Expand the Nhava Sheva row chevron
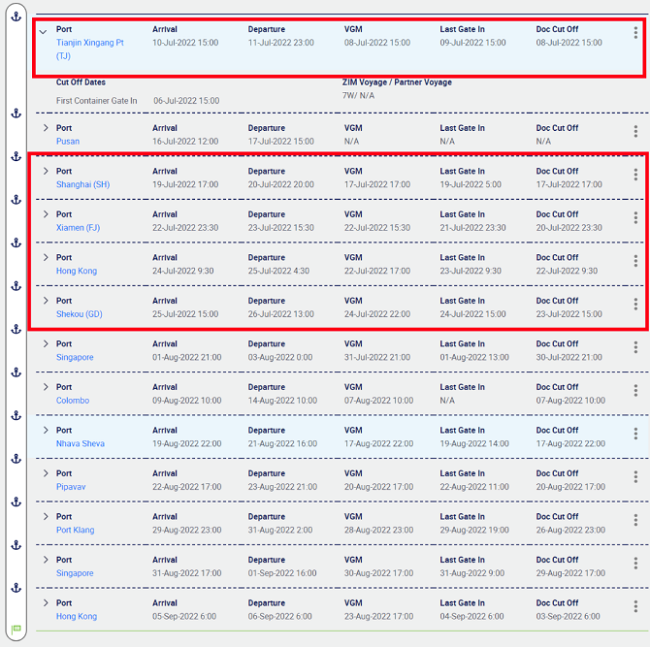Viewport: 650px width, 647px height. click(x=46, y=430)
